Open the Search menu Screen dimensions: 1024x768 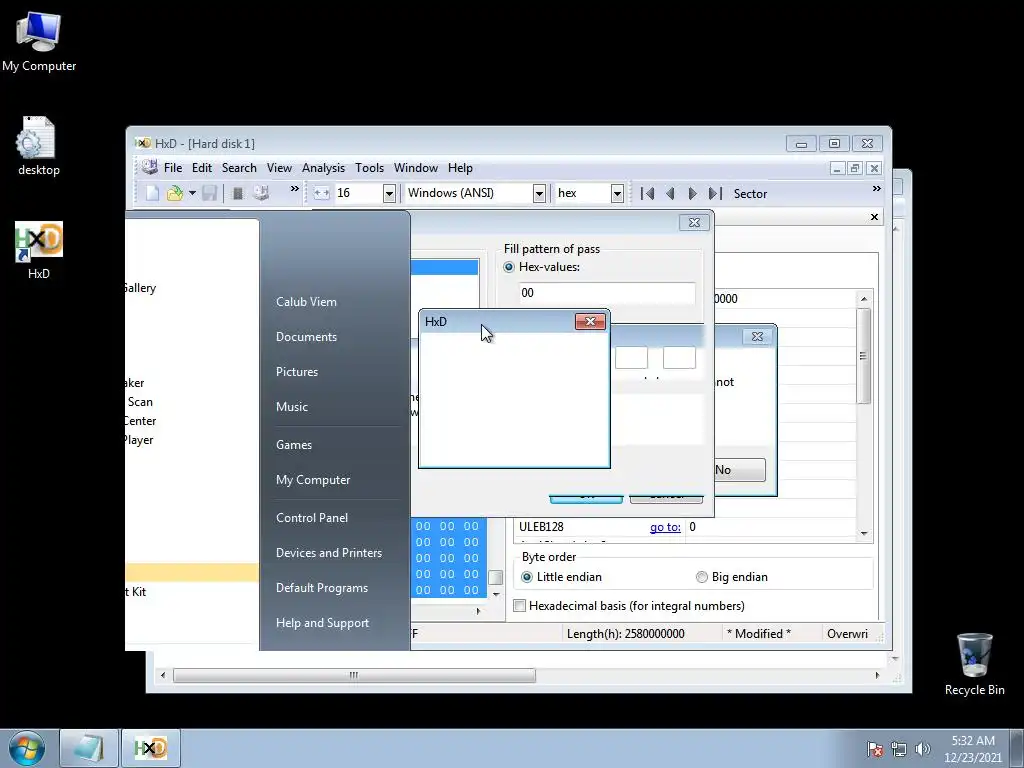coord(239,168)
